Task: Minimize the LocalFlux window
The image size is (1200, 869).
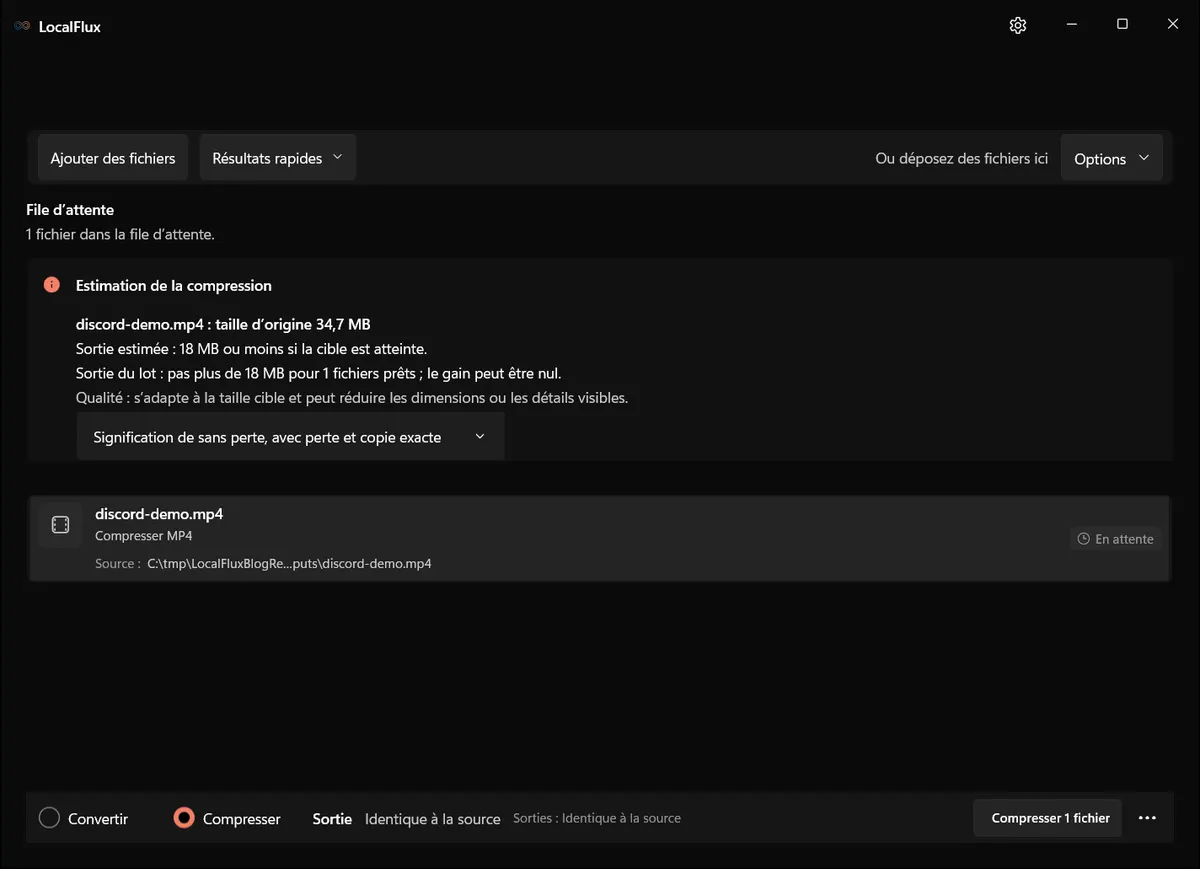Action: [x=1071, y=24]
